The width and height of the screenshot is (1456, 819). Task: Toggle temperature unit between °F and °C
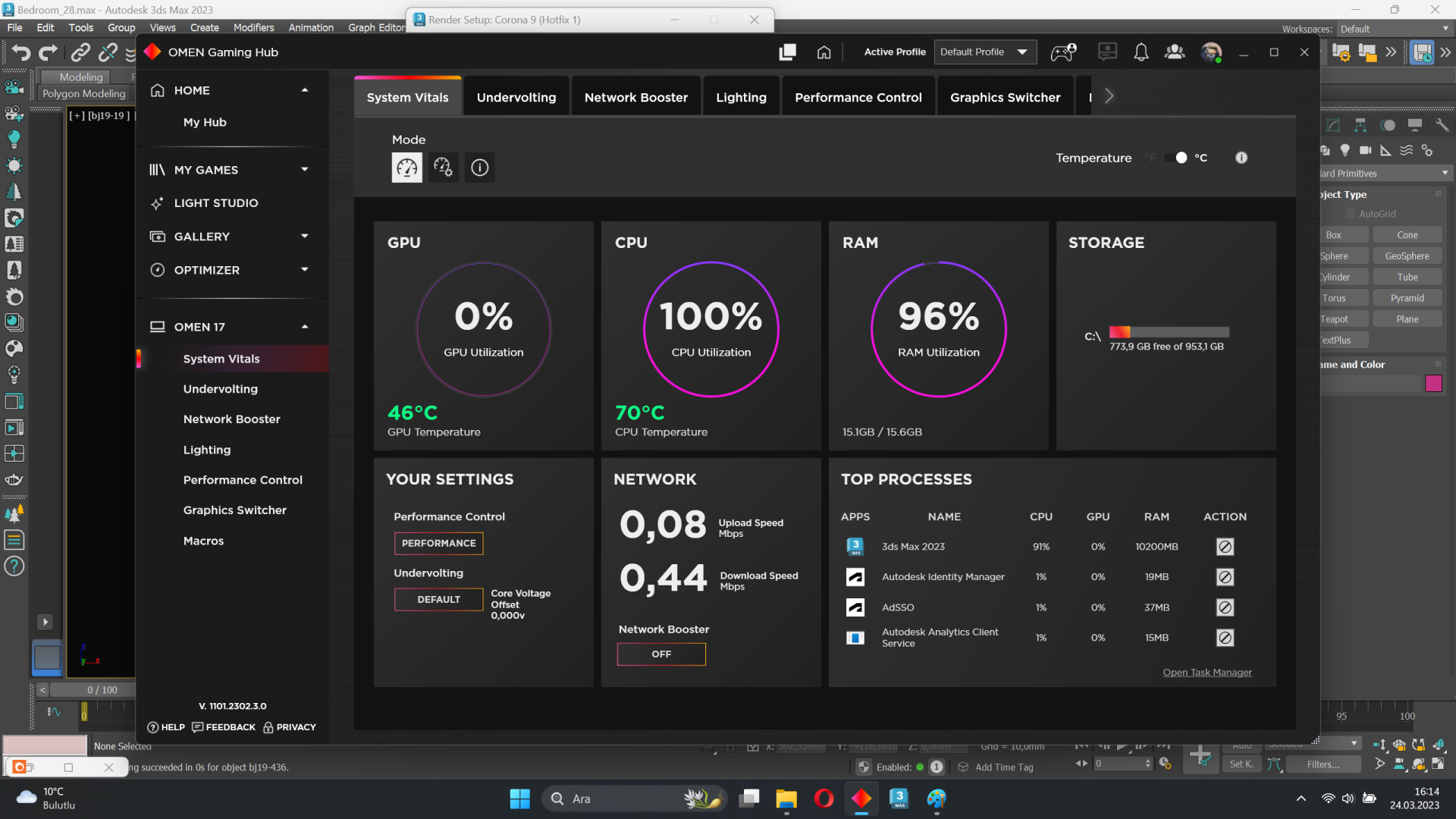(1177, 158)
